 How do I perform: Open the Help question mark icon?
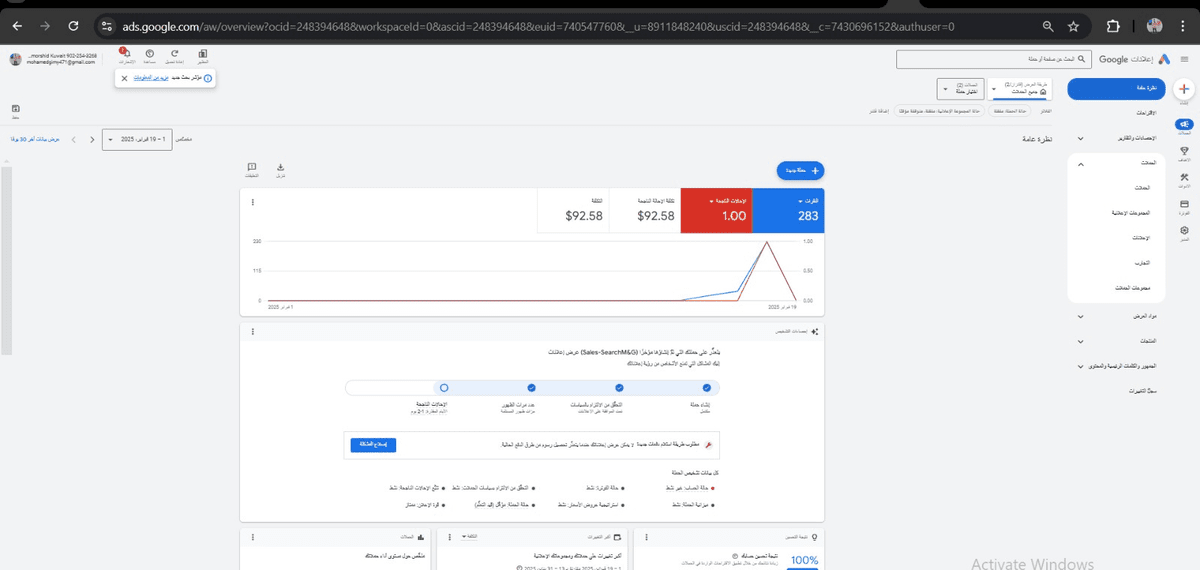point(149,54)
